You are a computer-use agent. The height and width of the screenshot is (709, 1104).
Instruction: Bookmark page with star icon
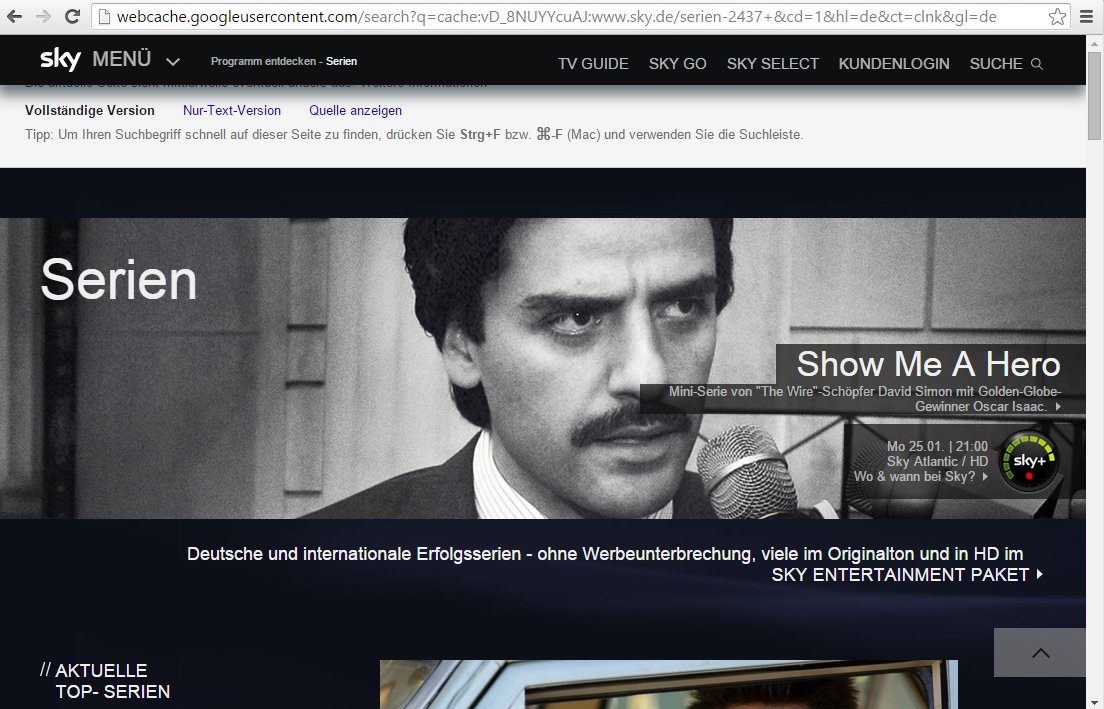1057,17
